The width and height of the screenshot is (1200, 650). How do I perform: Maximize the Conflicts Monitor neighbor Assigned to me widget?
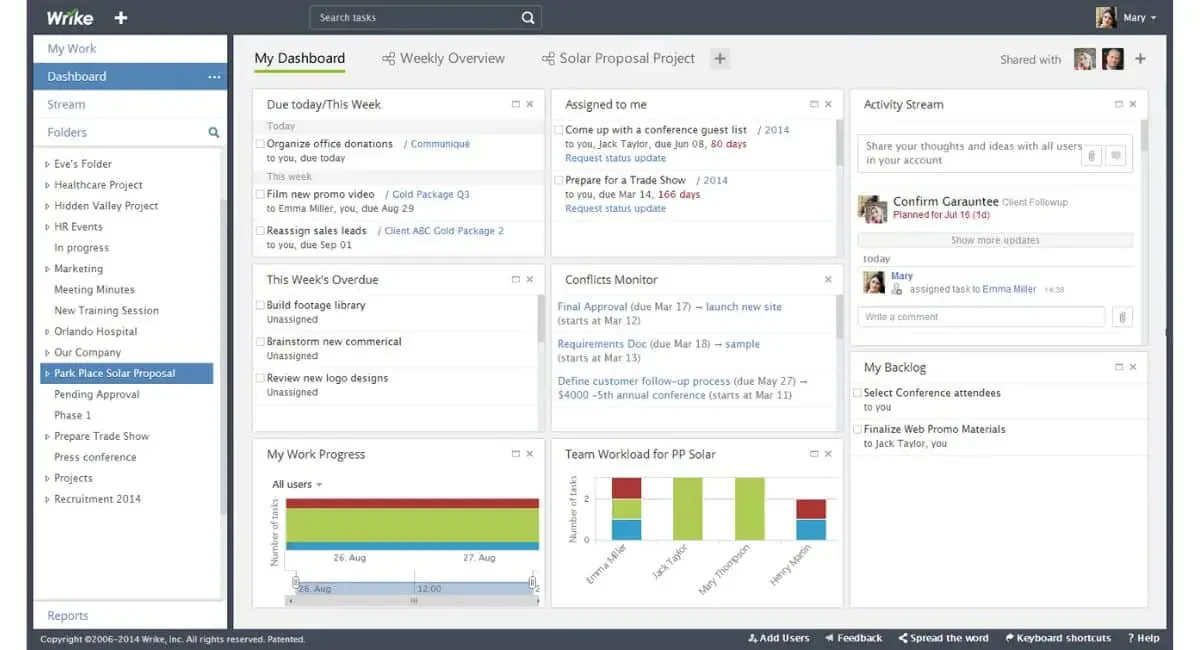[814, 104]
